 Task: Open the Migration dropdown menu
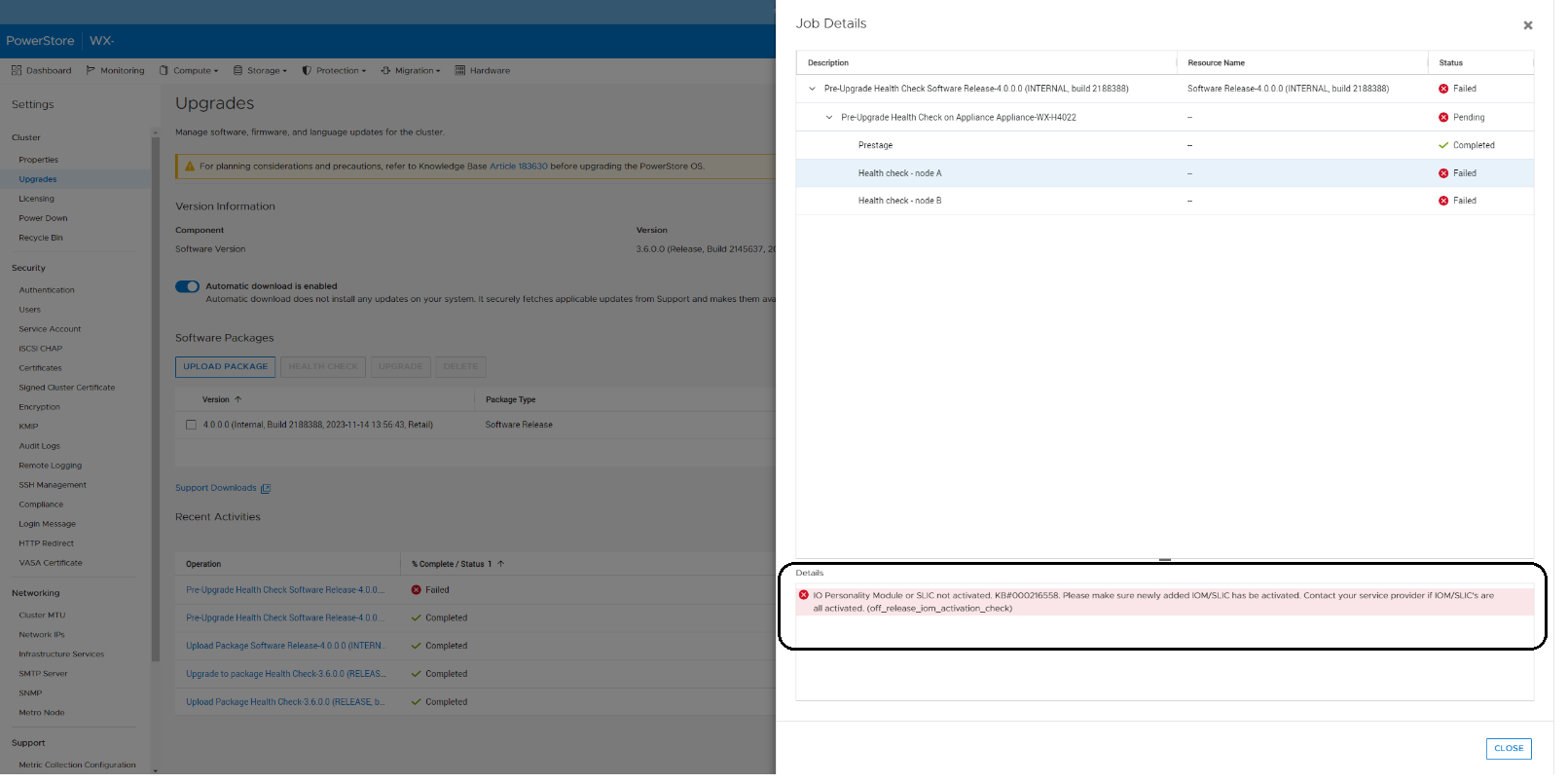click(x=411, y=70)
